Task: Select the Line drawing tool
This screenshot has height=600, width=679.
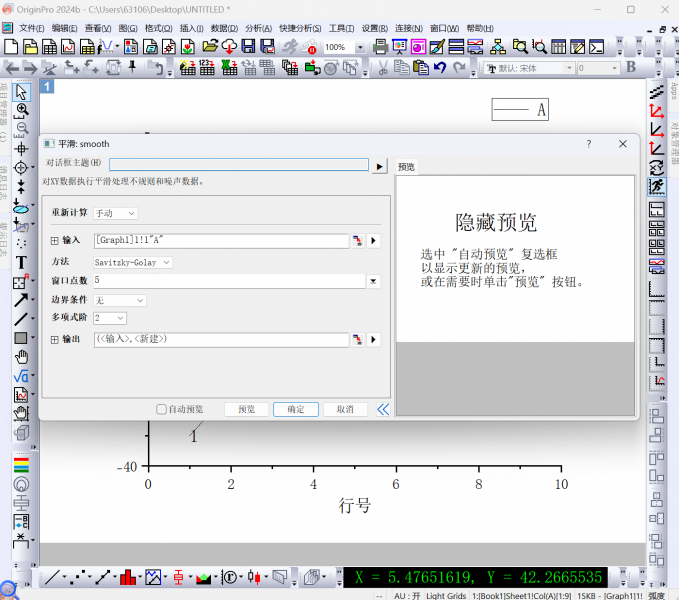Action: [x=21, y=319]
